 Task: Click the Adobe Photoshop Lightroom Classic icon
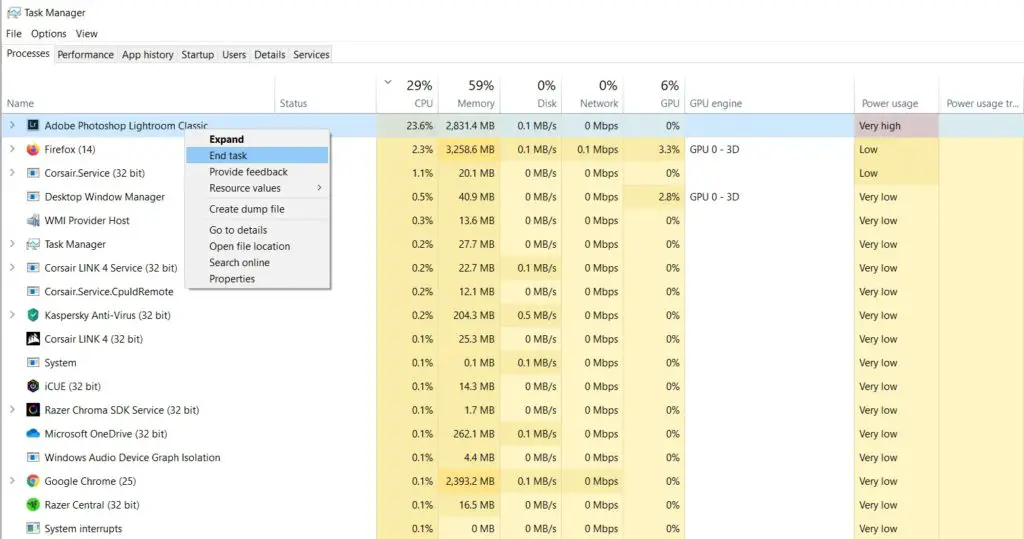(33, 125)
